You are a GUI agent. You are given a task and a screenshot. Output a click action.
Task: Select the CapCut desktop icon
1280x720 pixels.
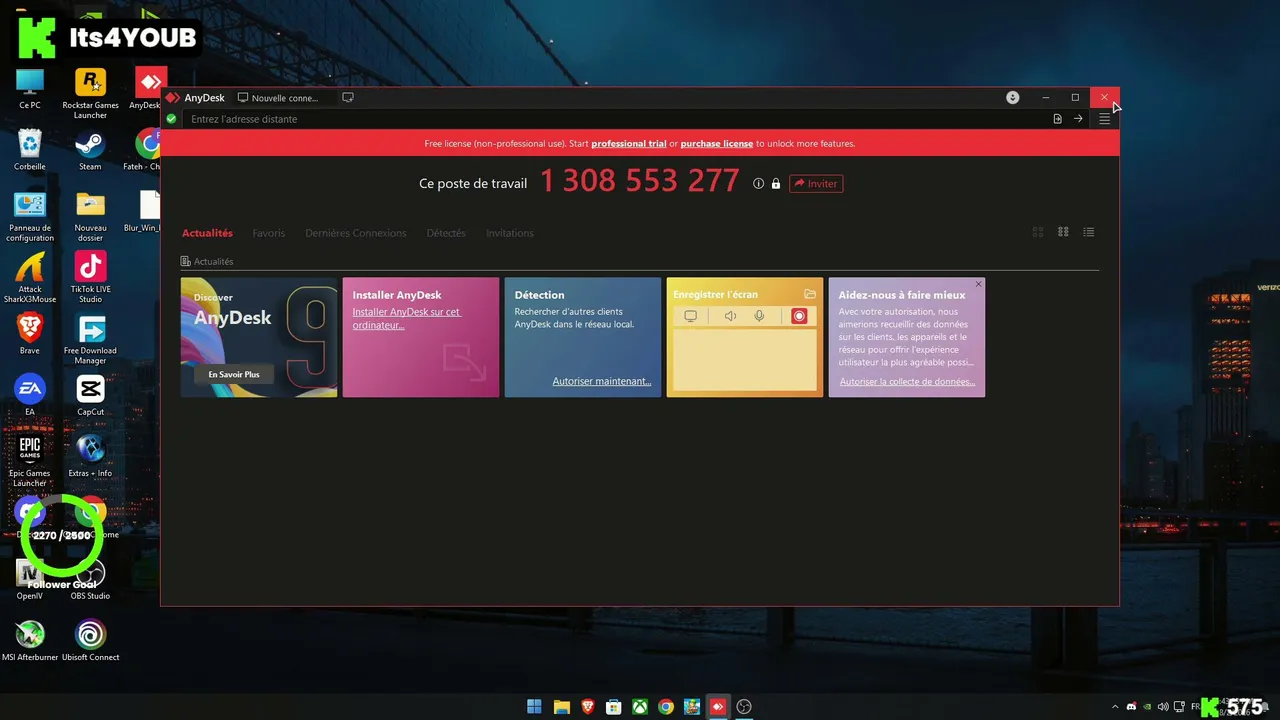coord(90,396)
